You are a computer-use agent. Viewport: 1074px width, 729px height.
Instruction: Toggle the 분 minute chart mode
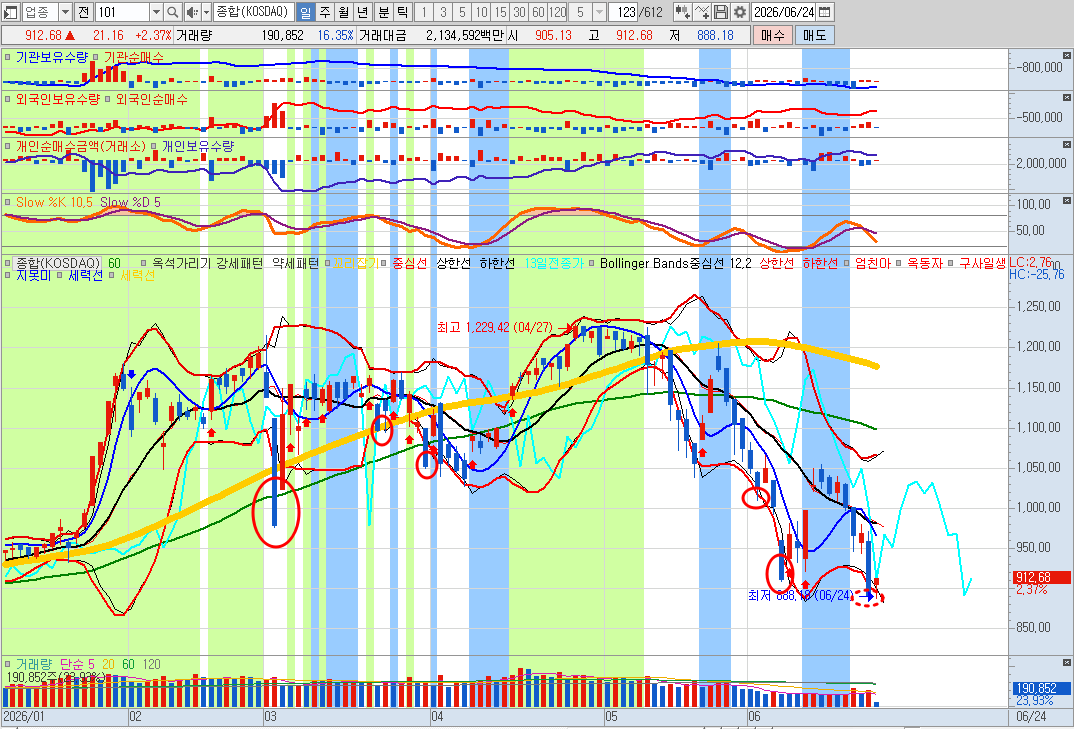pos(384,12)
